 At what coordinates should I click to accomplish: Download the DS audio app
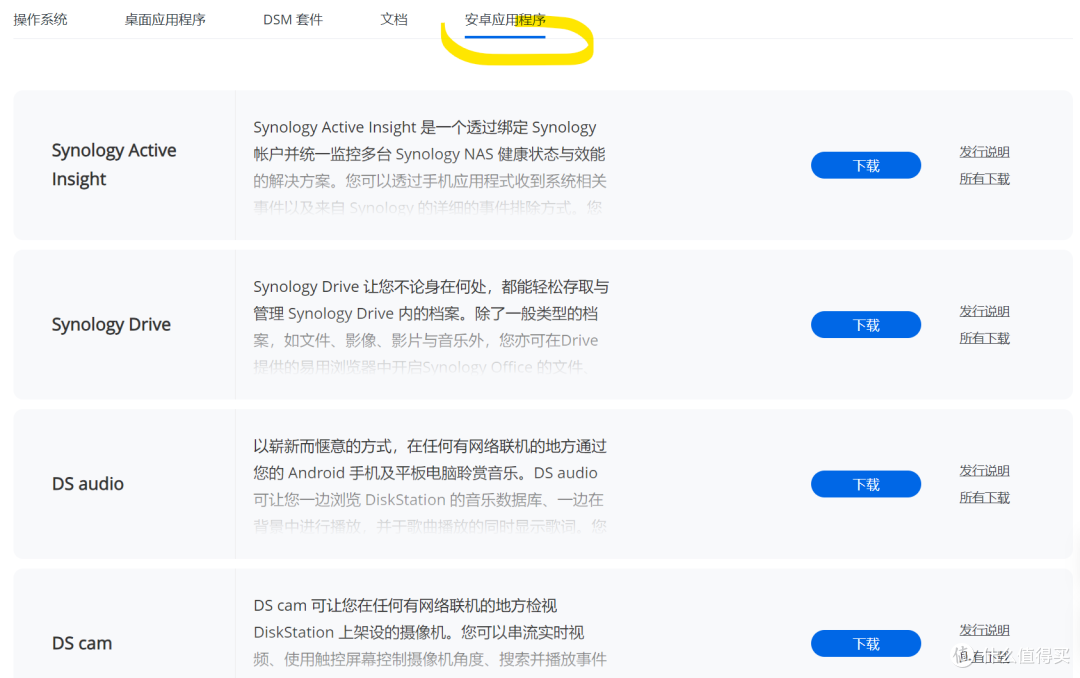[866, 484]
